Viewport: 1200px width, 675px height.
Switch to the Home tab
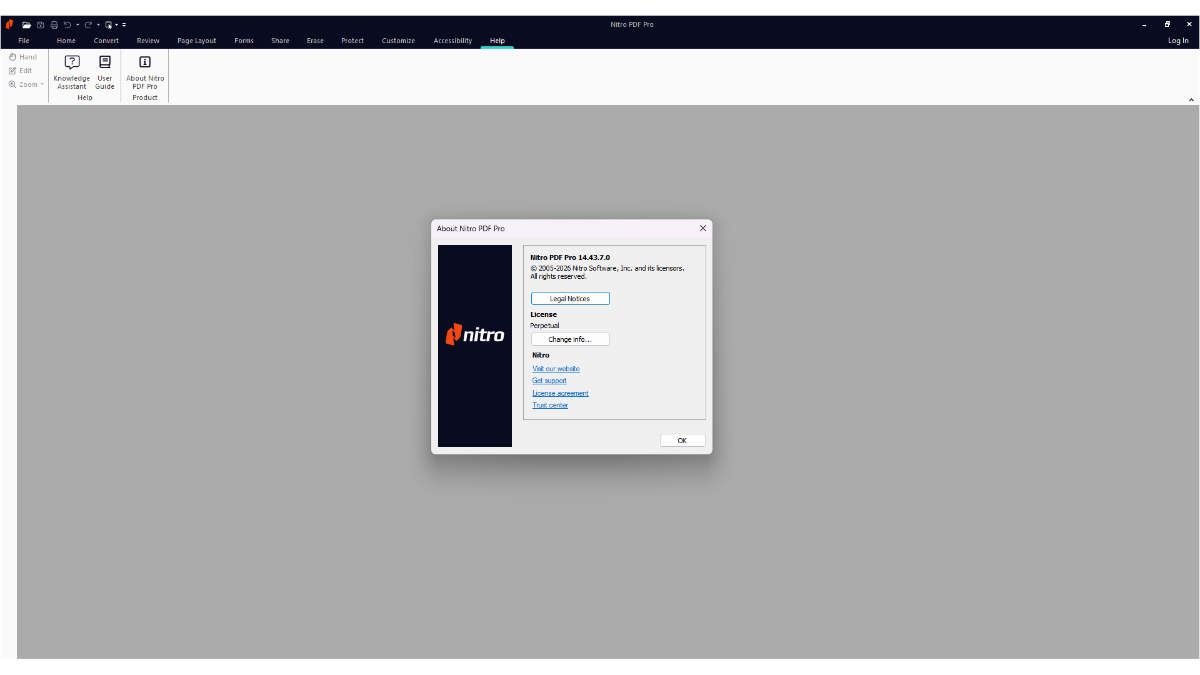point(66,41)
